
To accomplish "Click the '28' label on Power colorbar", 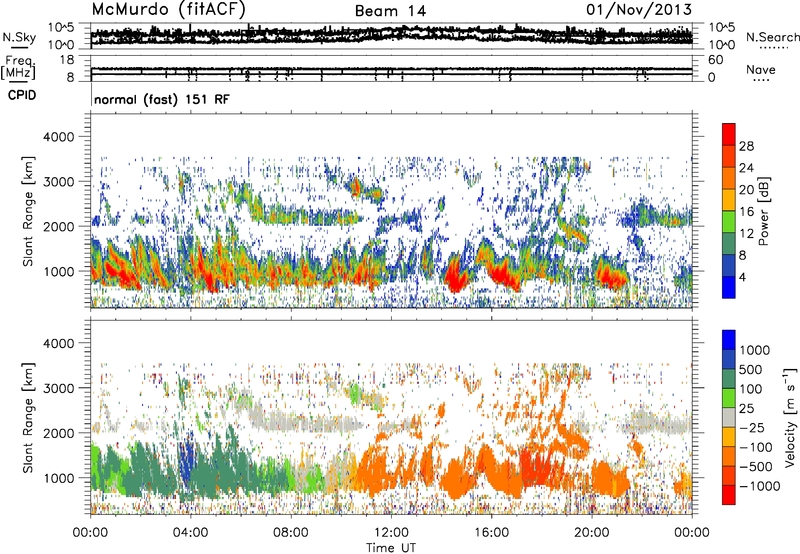I will point(746,146).
